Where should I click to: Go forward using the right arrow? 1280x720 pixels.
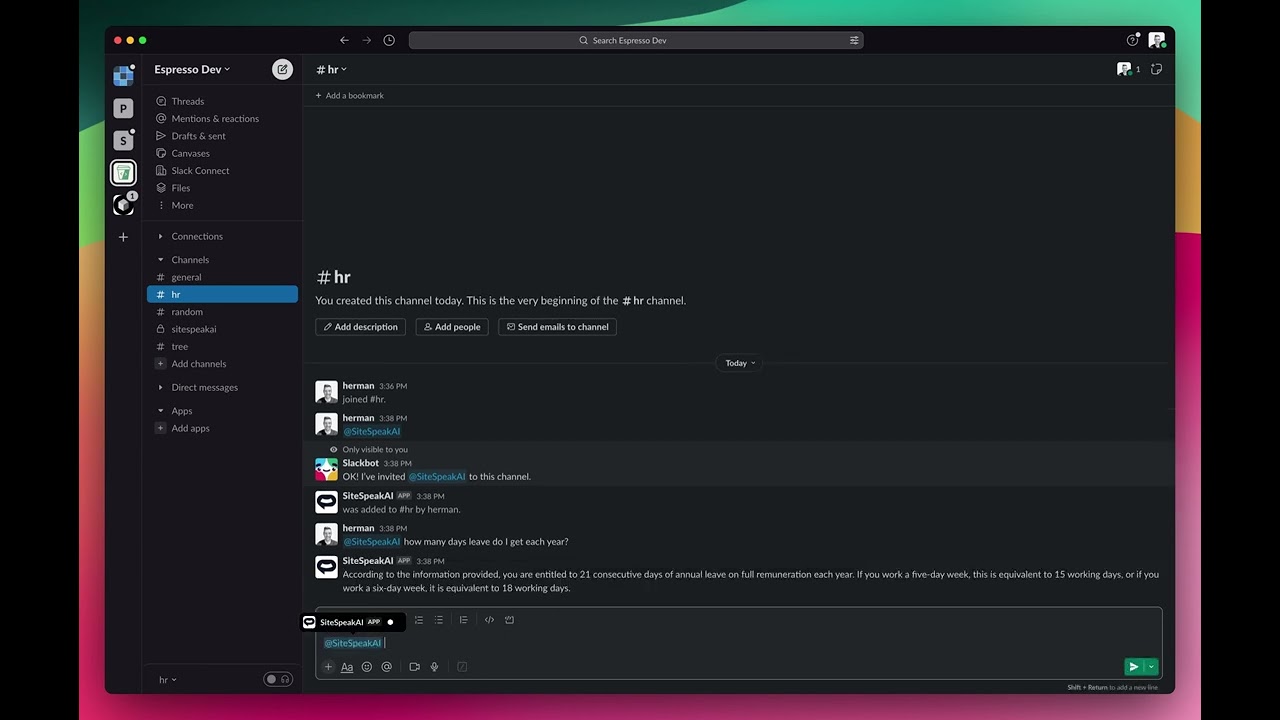click(x=367, y=40)
